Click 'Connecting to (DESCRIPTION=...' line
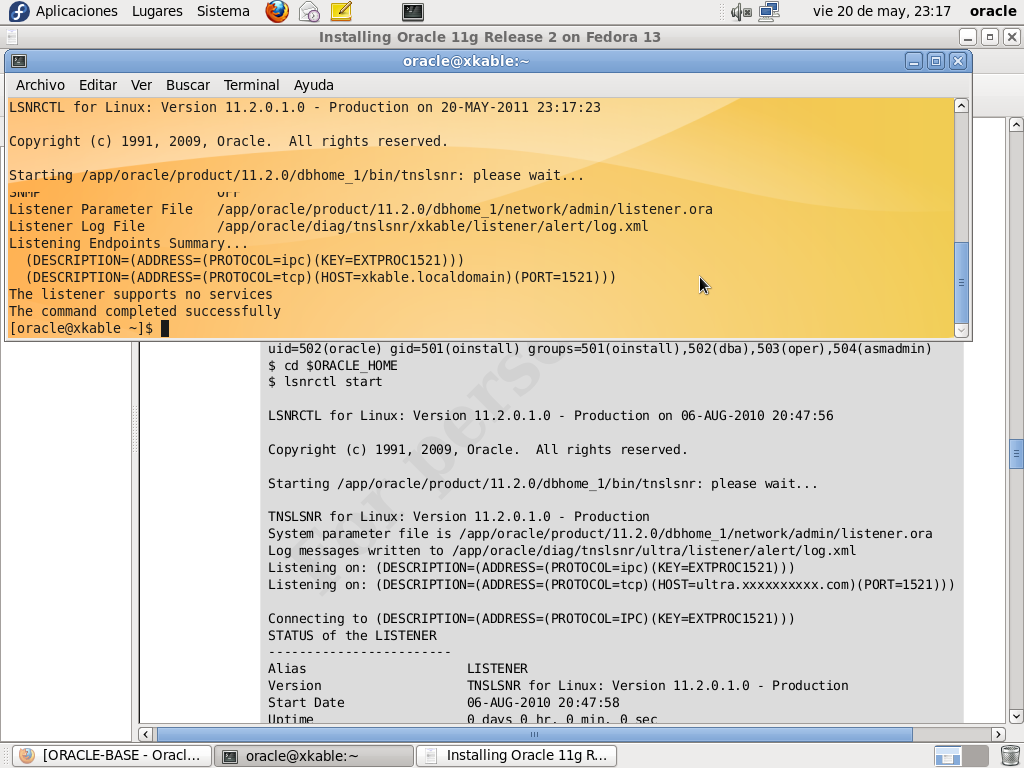 pos(531,618)
